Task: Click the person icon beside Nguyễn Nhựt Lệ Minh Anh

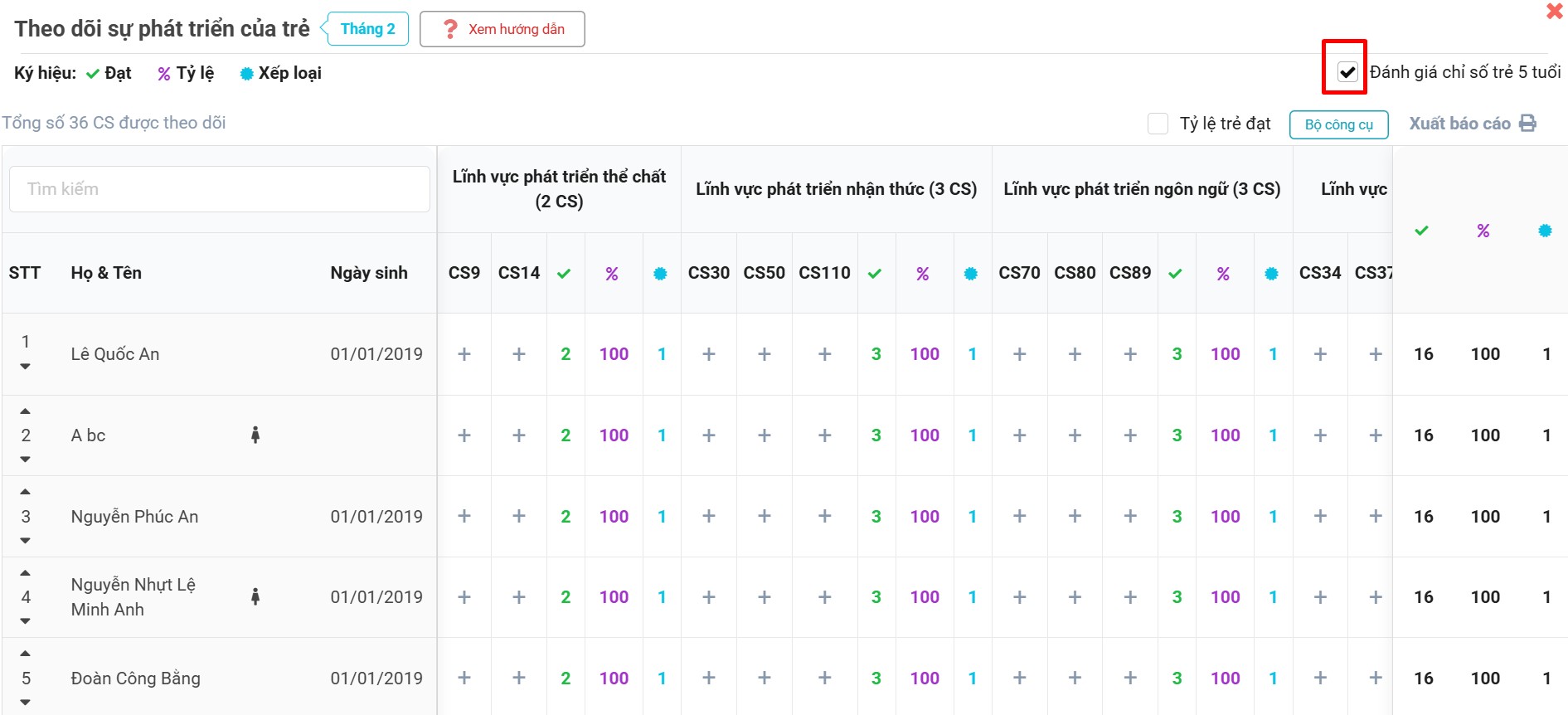Action: [255, 596]
